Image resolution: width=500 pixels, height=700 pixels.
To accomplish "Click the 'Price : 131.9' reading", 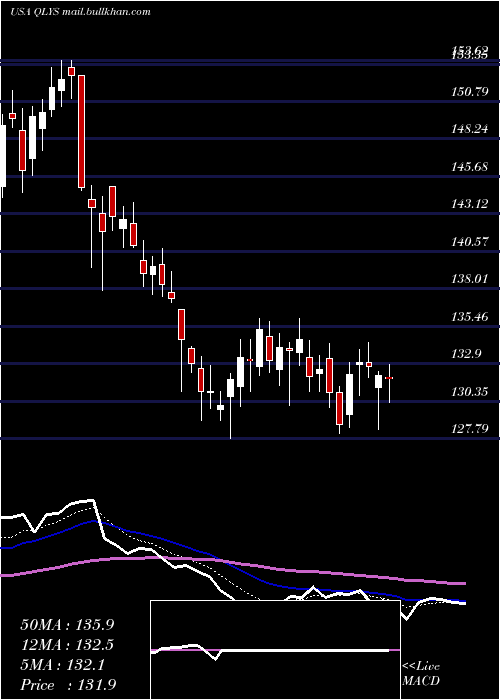I will [68, 685].
